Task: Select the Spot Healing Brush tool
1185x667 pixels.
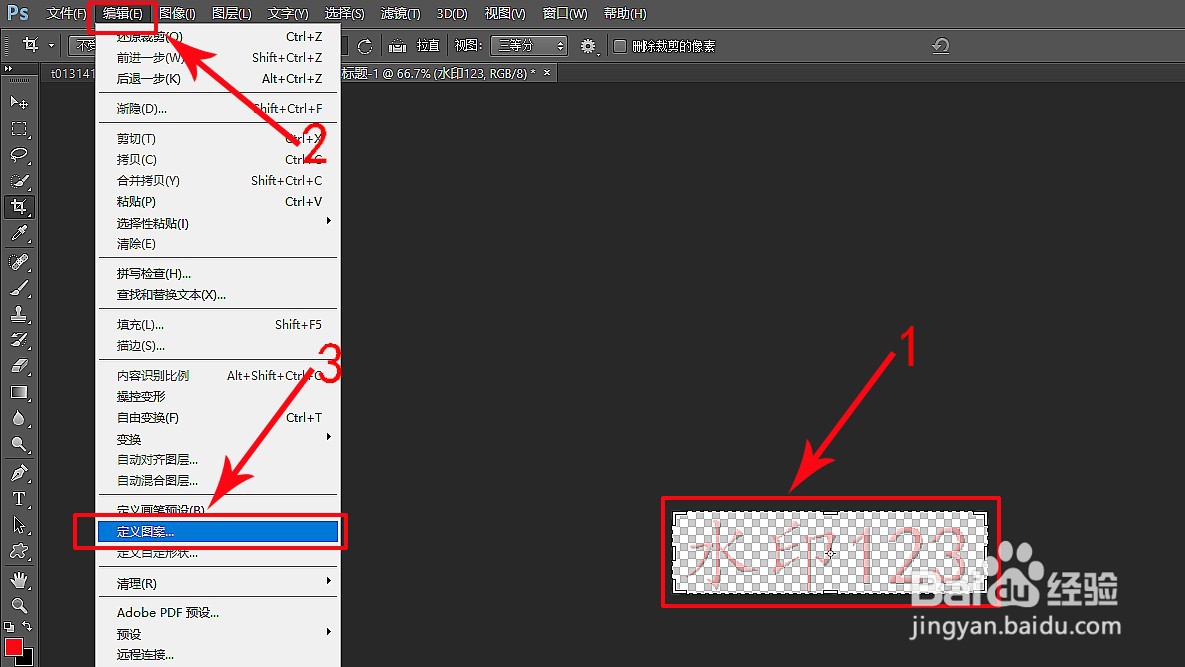Action: pos(19,262)
